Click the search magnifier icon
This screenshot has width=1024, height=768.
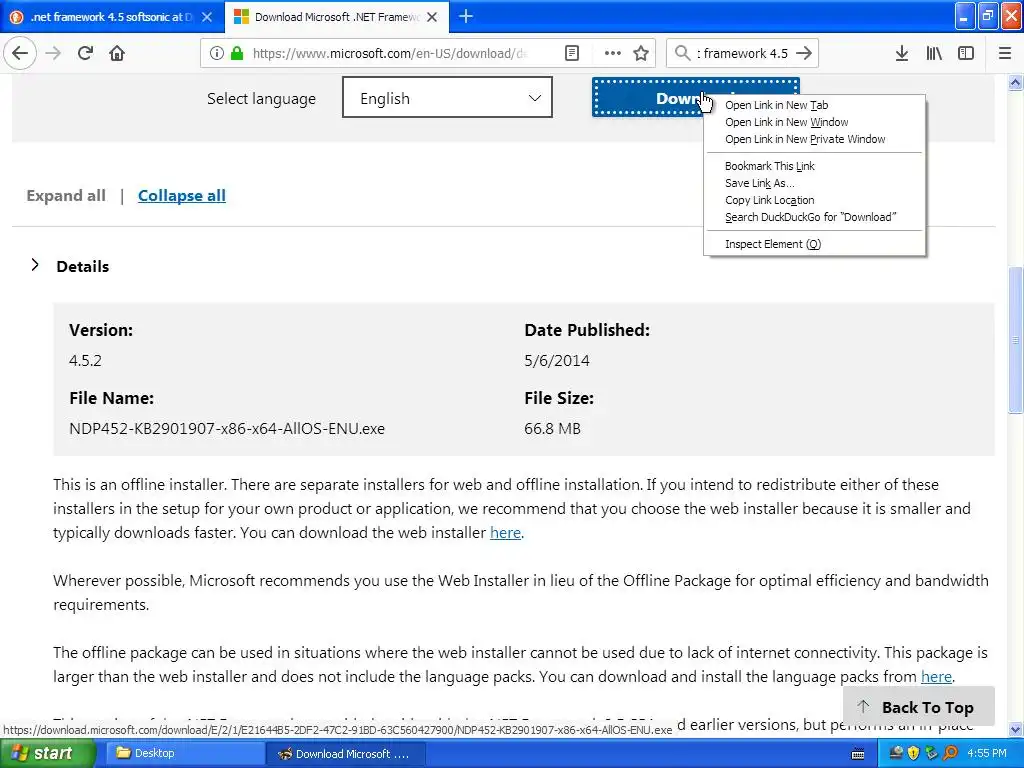tap(682, 53)
